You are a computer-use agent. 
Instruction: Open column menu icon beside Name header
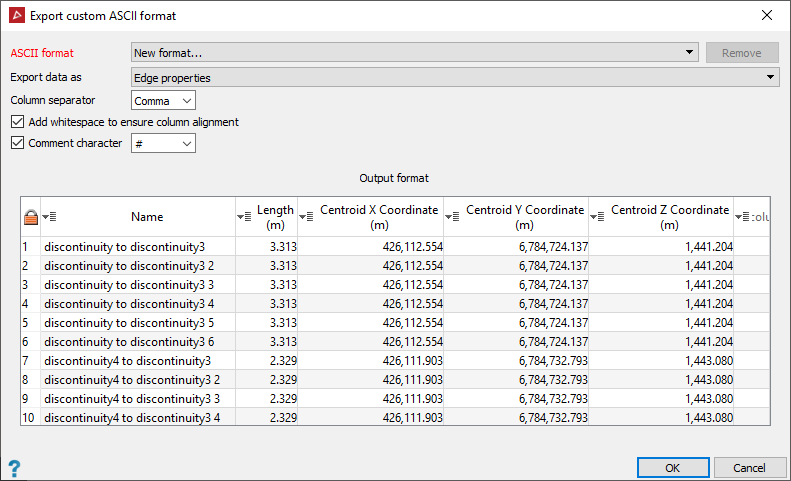(50, 217)
